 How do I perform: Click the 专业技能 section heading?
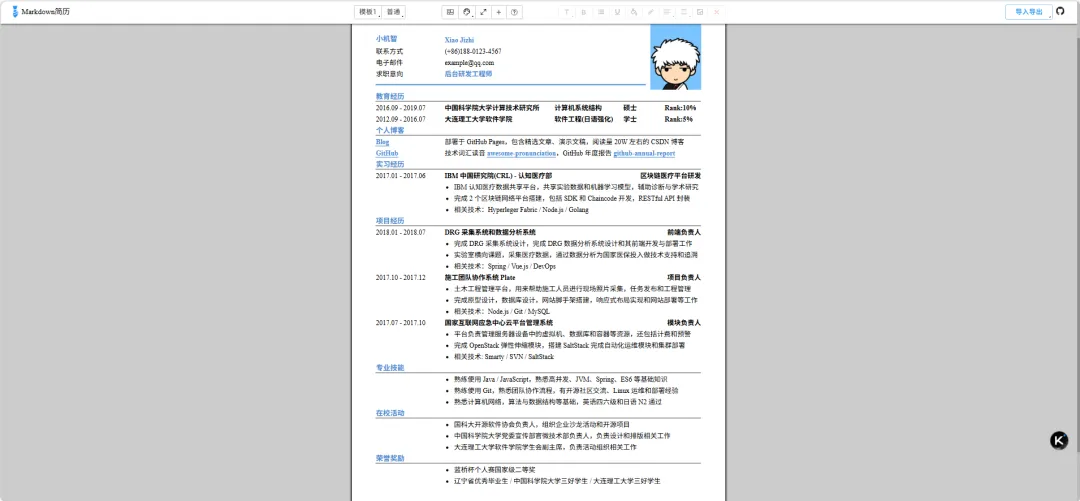(390, 367)
